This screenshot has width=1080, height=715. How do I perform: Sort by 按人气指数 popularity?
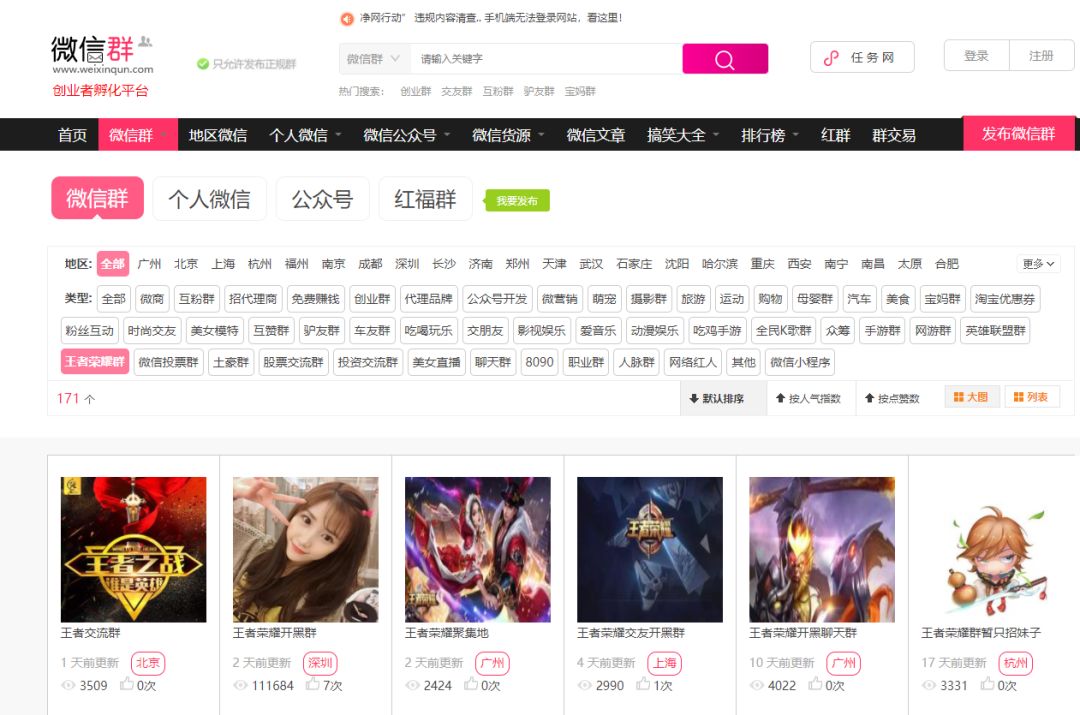click(808, 398)
